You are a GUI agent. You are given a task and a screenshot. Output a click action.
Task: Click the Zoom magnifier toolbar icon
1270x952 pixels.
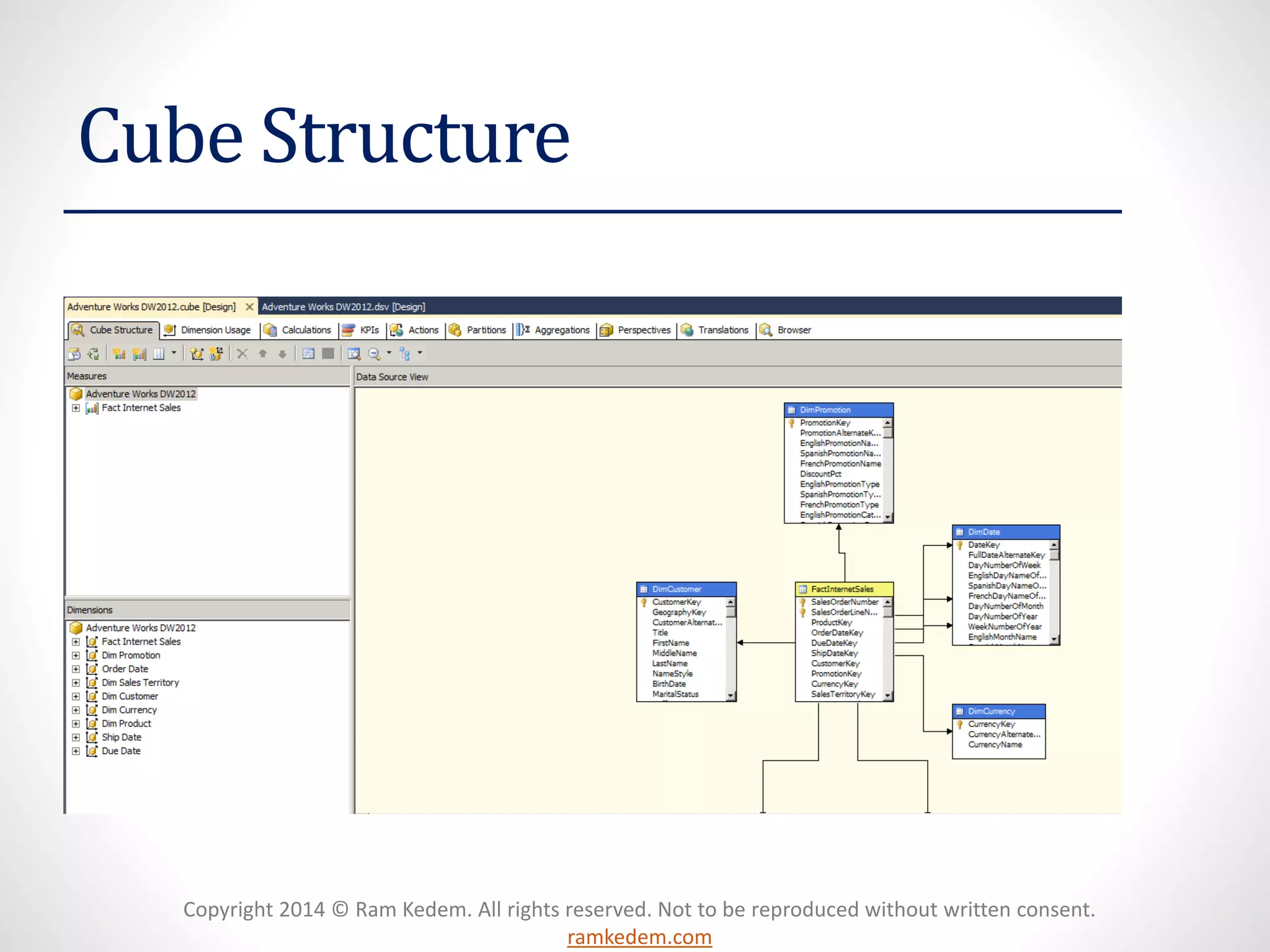pyautogui.click(x=374, y=354)
